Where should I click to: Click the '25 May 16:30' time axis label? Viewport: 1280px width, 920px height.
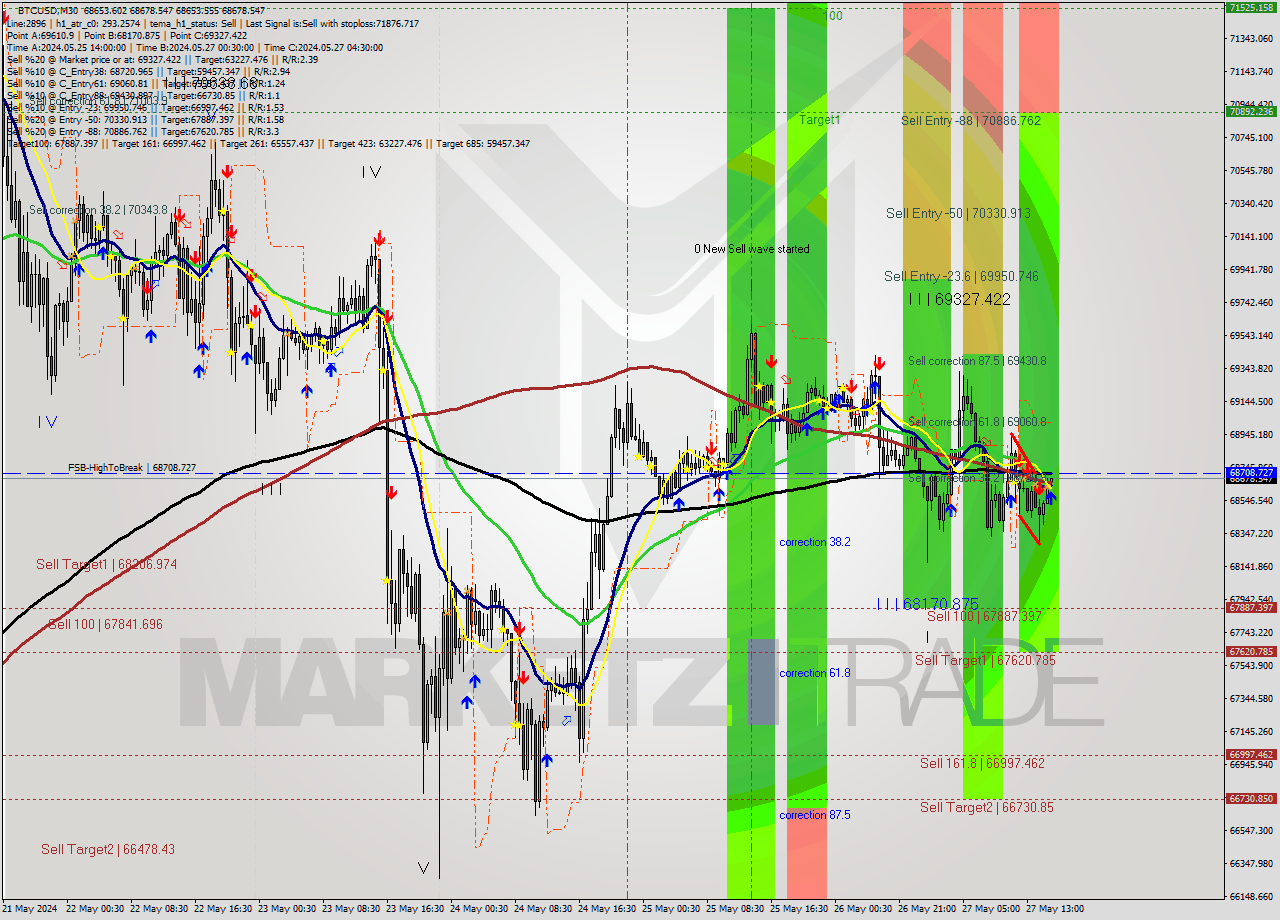797,909
